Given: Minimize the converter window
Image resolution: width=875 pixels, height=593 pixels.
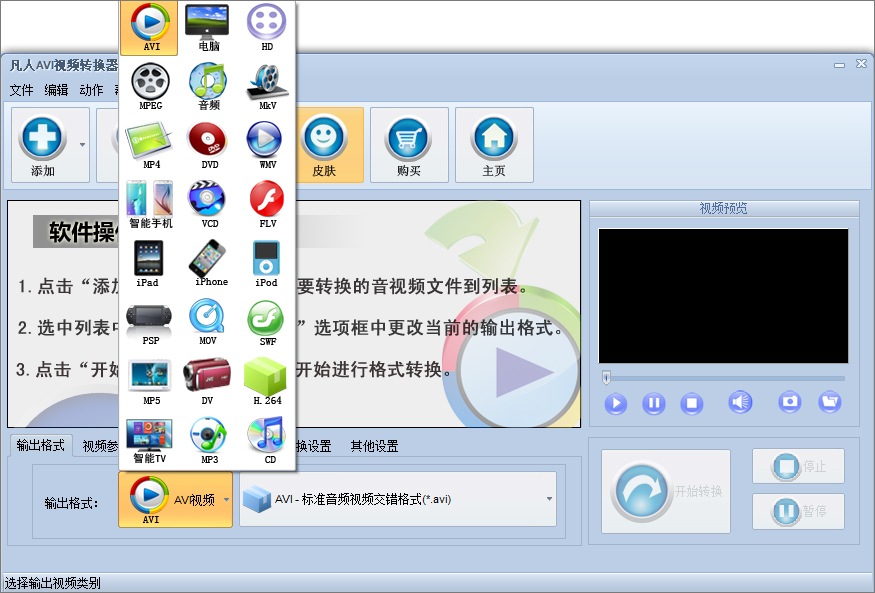Looking at the screenshot, I should point(839,65).
